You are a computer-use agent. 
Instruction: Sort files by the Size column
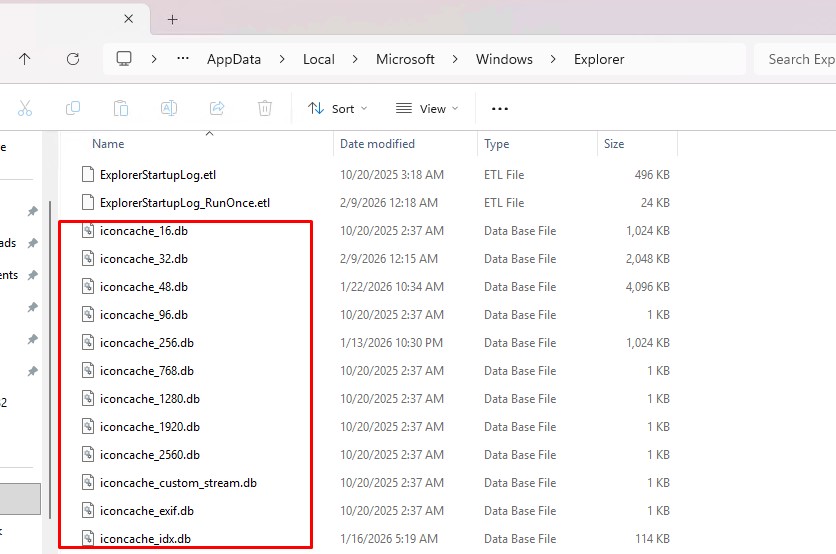614,143
